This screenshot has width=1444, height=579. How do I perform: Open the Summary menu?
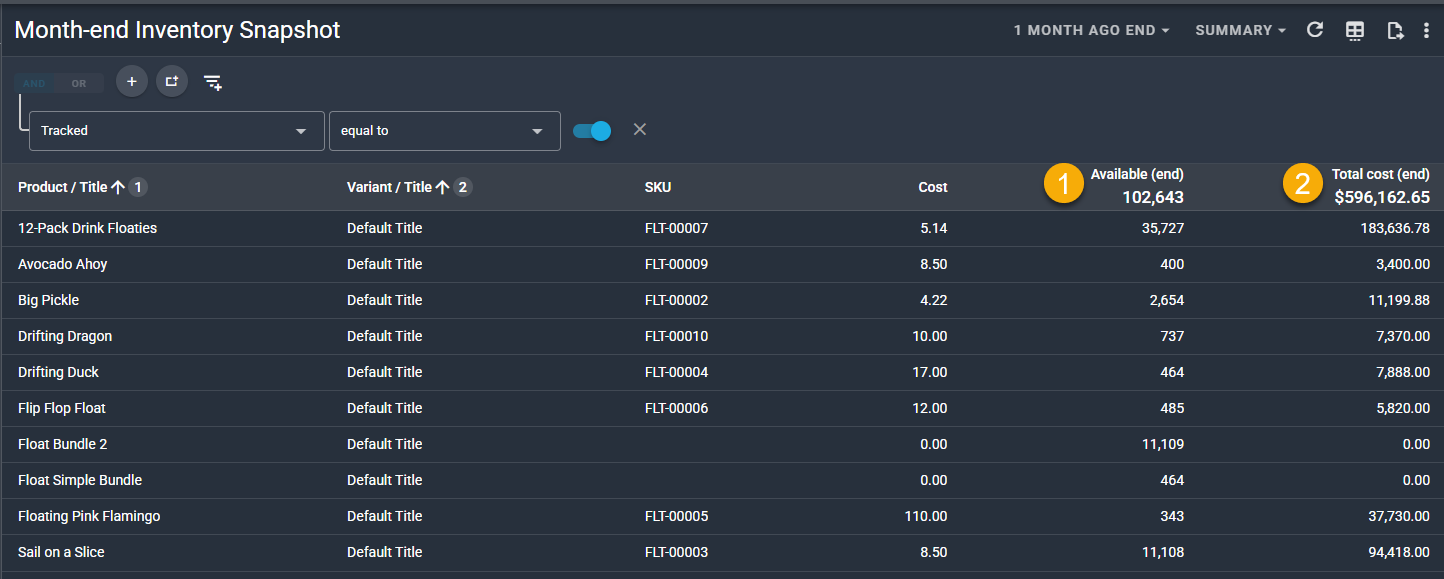[1240, 31]
